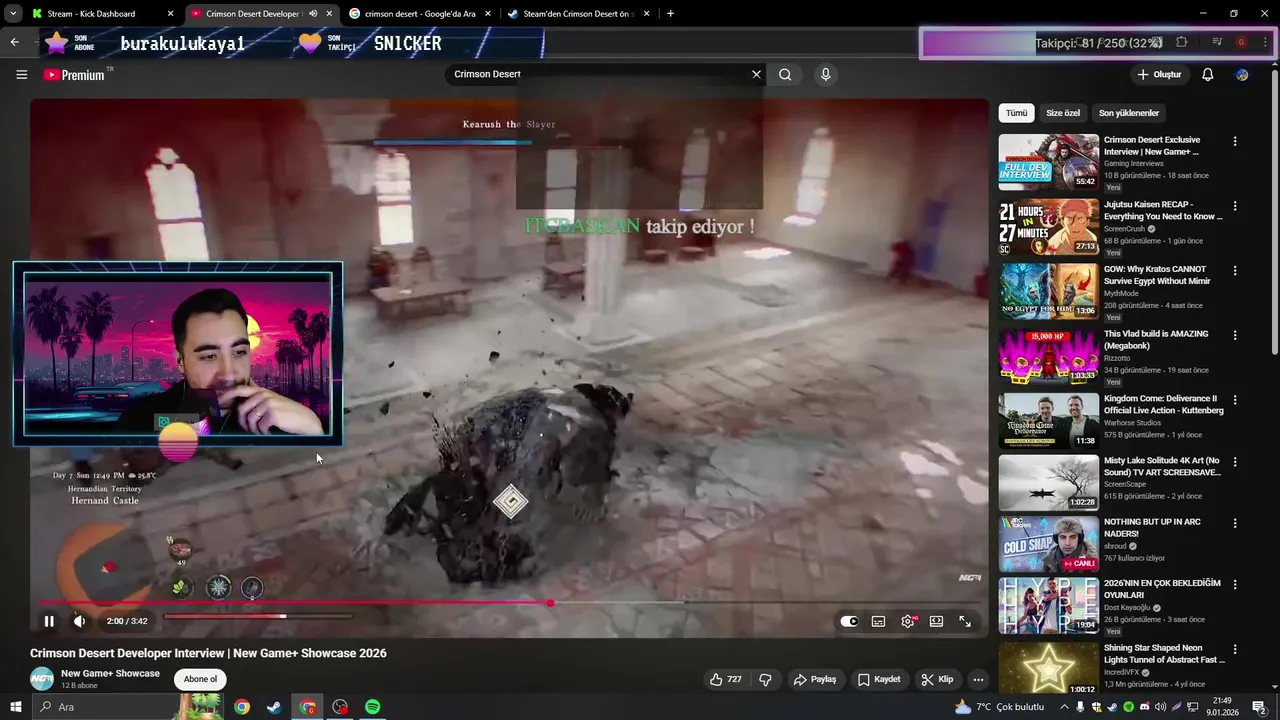Save the video with Kaydet button
Screen dimensions: 1280x720
click(x=880, y=679)
